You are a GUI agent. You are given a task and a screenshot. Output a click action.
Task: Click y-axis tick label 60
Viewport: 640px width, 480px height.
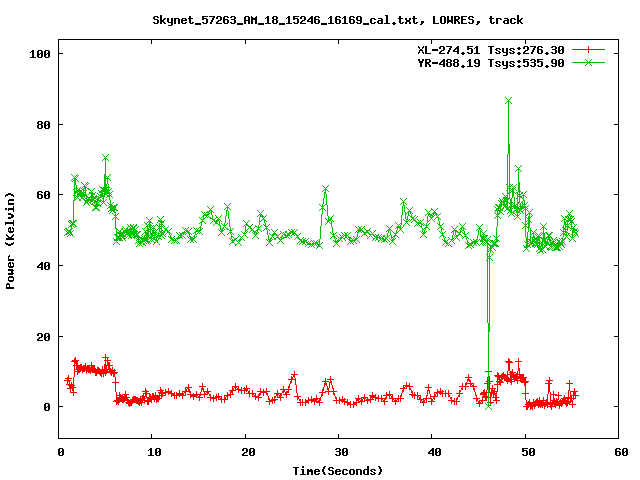pyautogui.click(x=44, y=195)
